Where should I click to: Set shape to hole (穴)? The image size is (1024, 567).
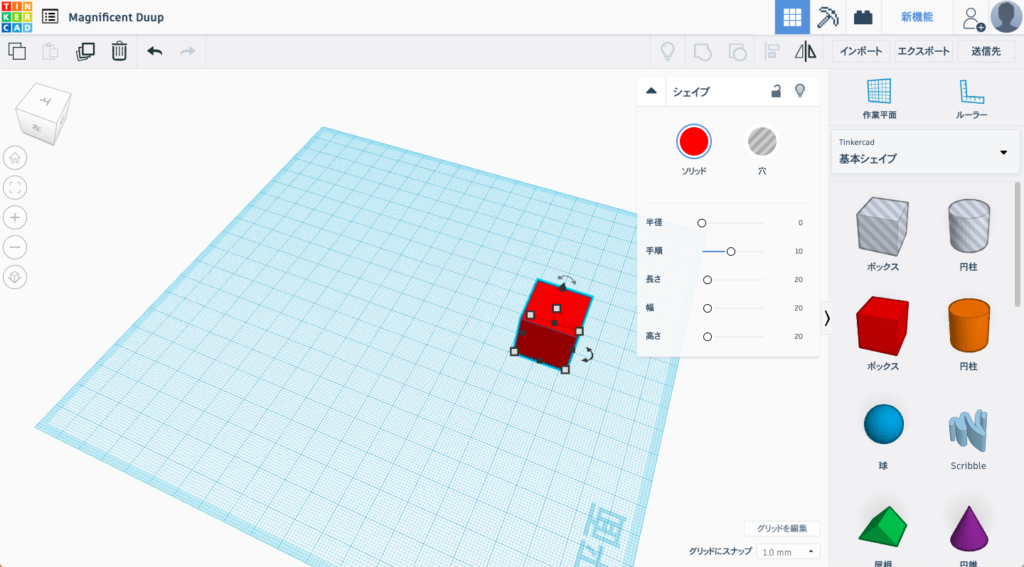click(762, 142)
